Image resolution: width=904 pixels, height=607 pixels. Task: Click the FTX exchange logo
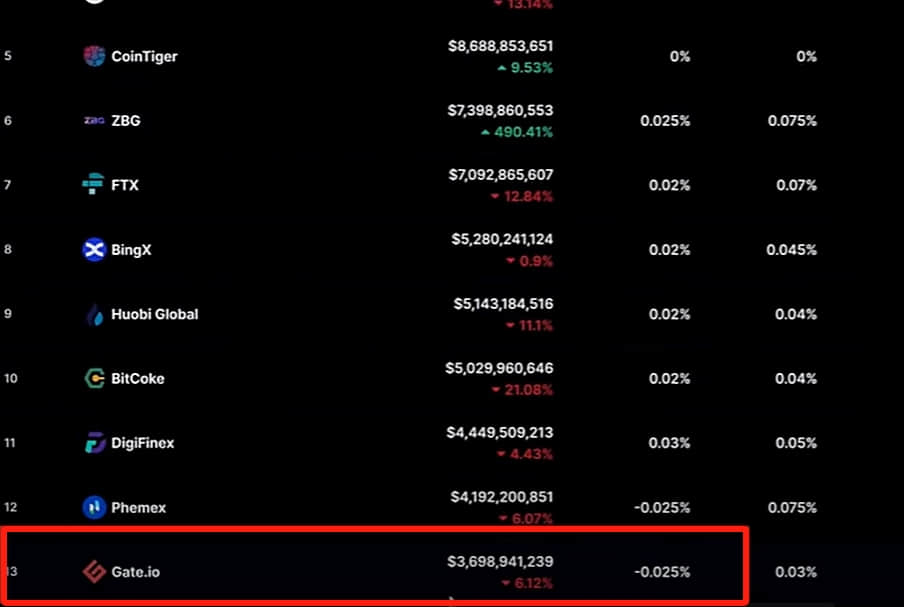[93, 184]
